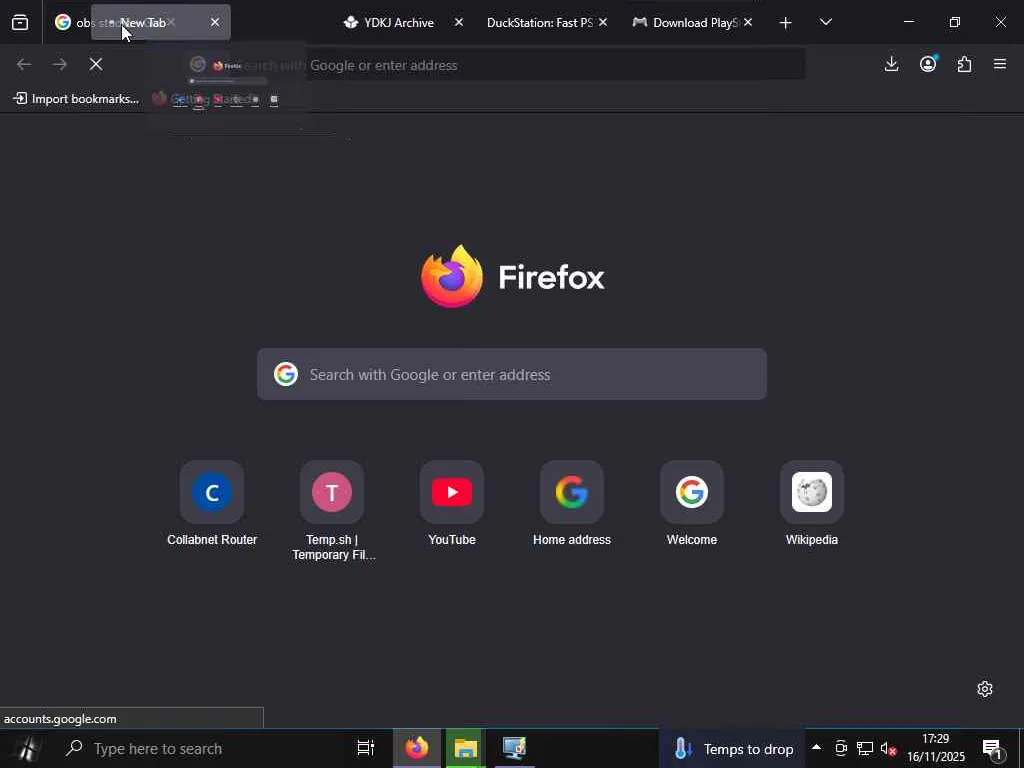Open new tab personalize gear settings
Viewport: 1024px width, 768px height.
pyautogui.click(x=985, y=689)
